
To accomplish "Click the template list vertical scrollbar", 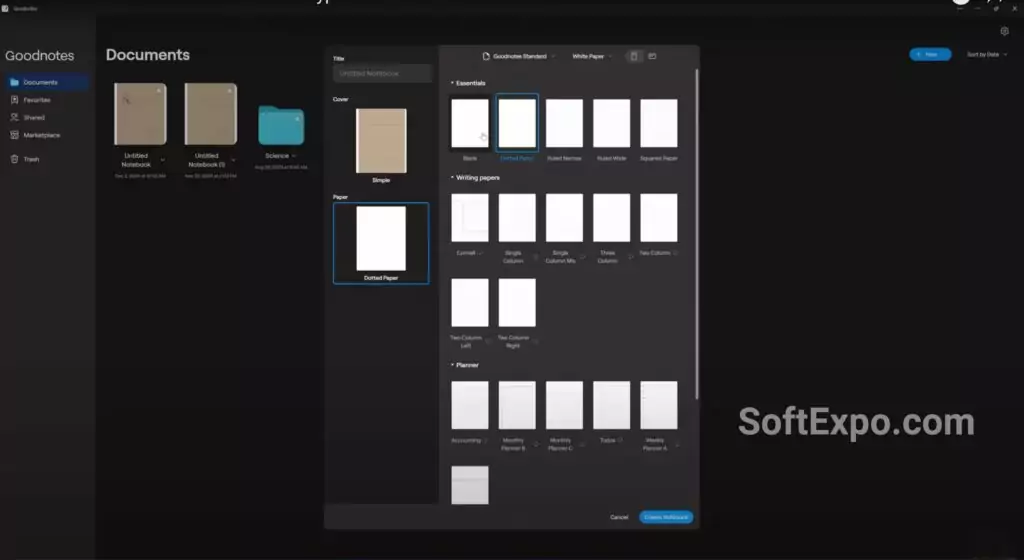I will (x=696, y=234).
